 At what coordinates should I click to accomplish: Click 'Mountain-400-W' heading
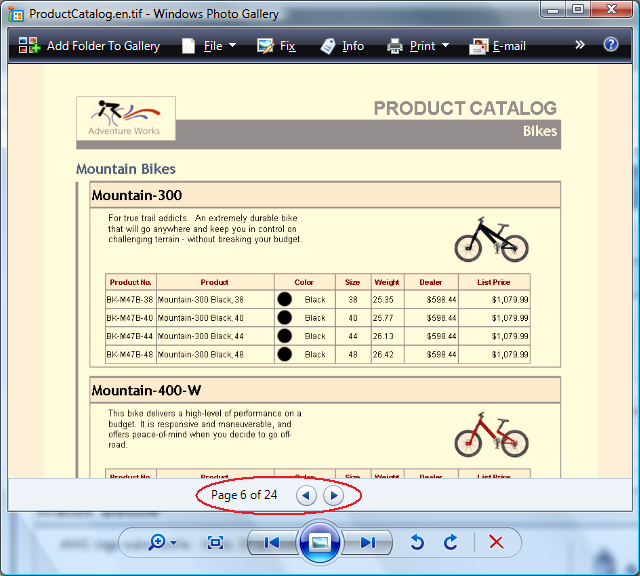[x=146, y=390]
